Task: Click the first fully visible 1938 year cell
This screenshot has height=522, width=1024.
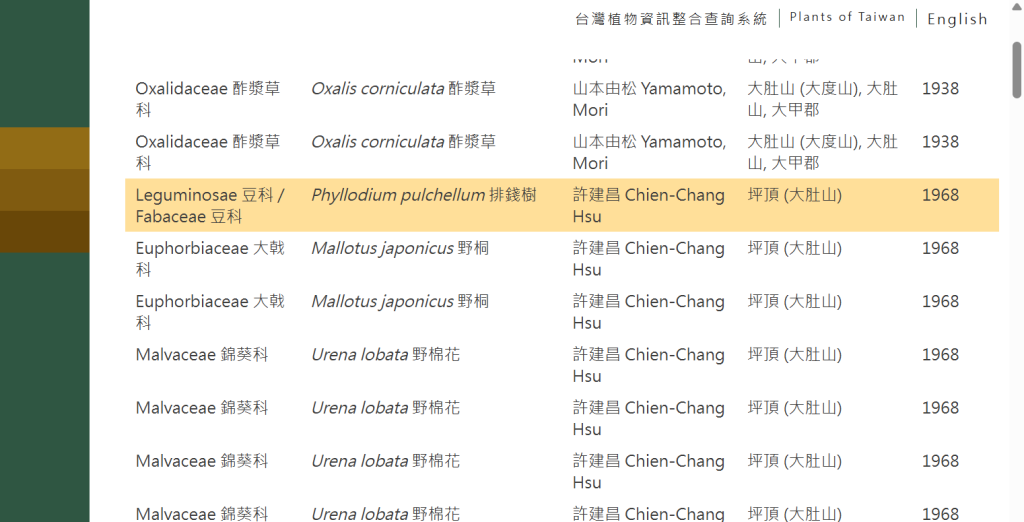Action: tap(940, 88)
